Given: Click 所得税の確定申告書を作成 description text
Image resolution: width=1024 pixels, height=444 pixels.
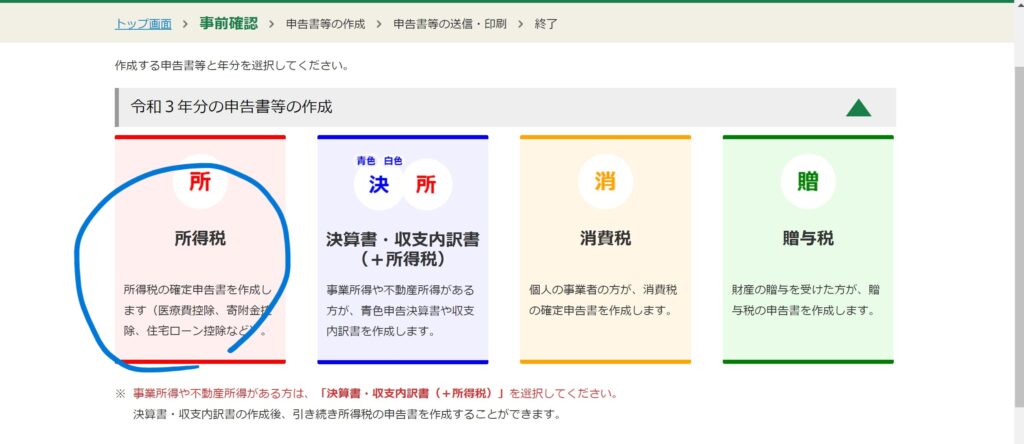Looking at the screenshot, I should coord(197,310).
